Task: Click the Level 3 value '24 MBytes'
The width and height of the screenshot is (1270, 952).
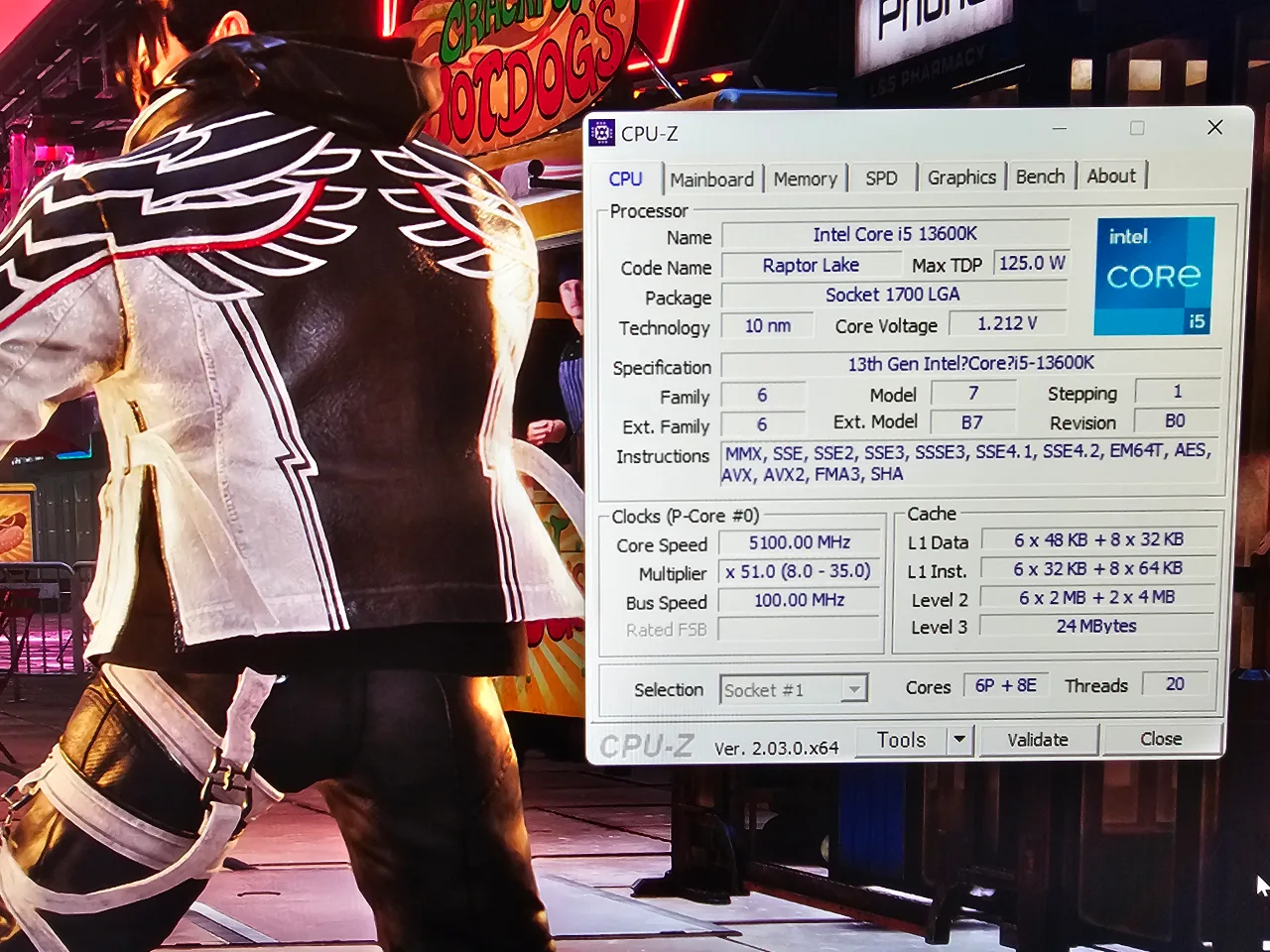Action: (x=1097, y=627)
